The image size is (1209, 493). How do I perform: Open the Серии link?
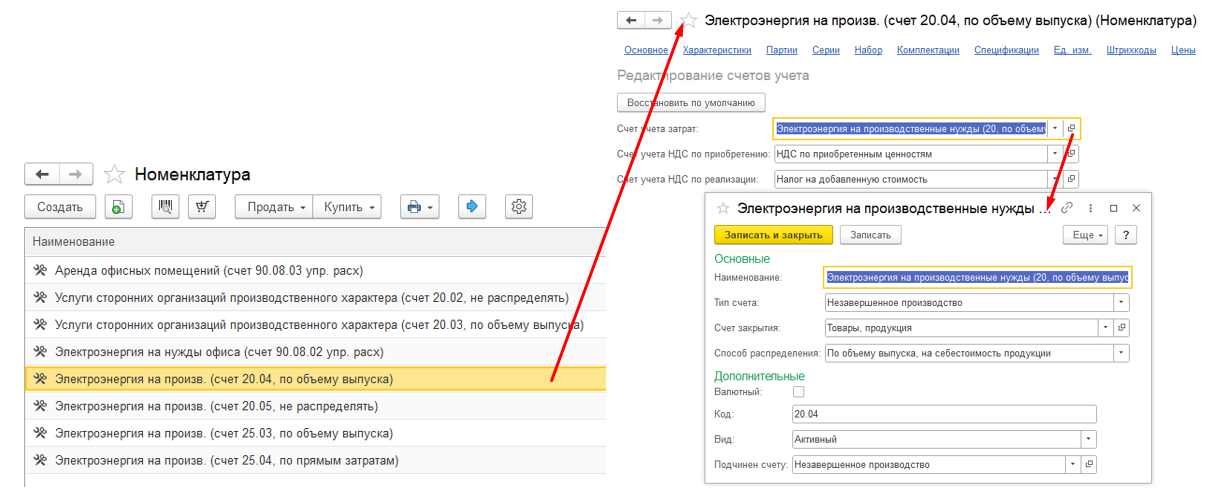coord(826,50)
